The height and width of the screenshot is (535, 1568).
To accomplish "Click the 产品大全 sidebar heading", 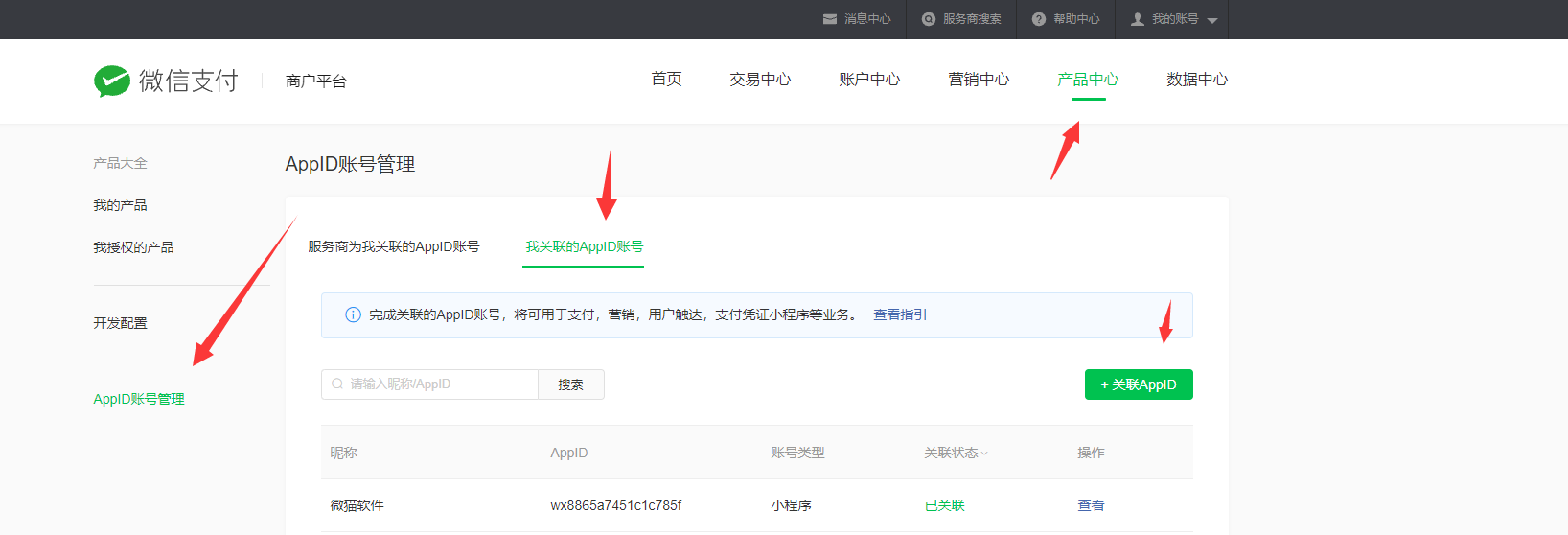I will coord(120,163).
